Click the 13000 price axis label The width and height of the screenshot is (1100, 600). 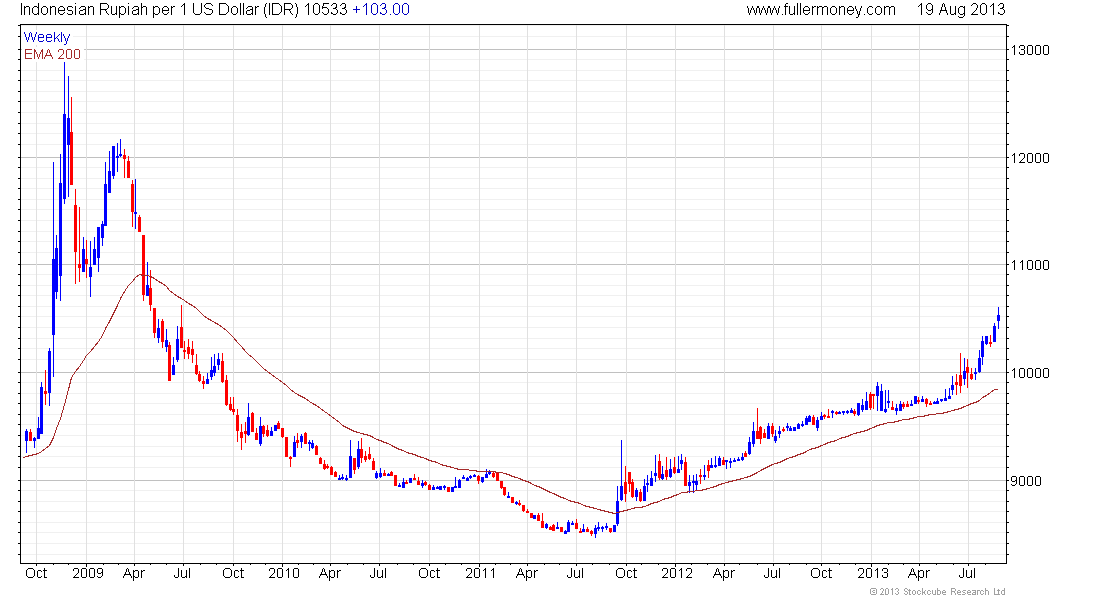1030,50
